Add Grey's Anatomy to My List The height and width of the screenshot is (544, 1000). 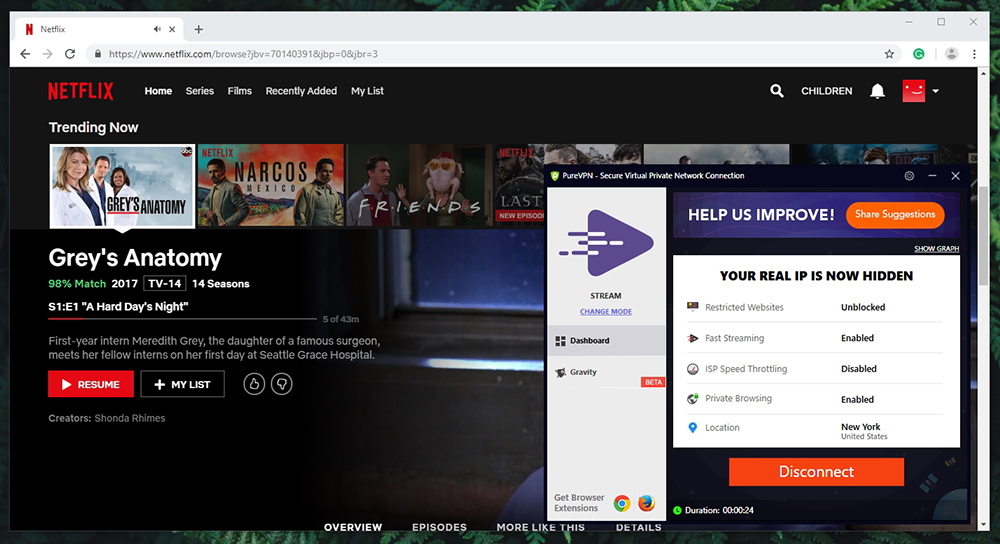[182, 384]
